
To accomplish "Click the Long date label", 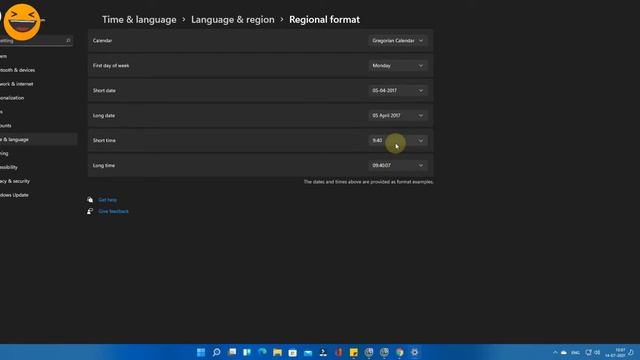I will click(104, 116).
